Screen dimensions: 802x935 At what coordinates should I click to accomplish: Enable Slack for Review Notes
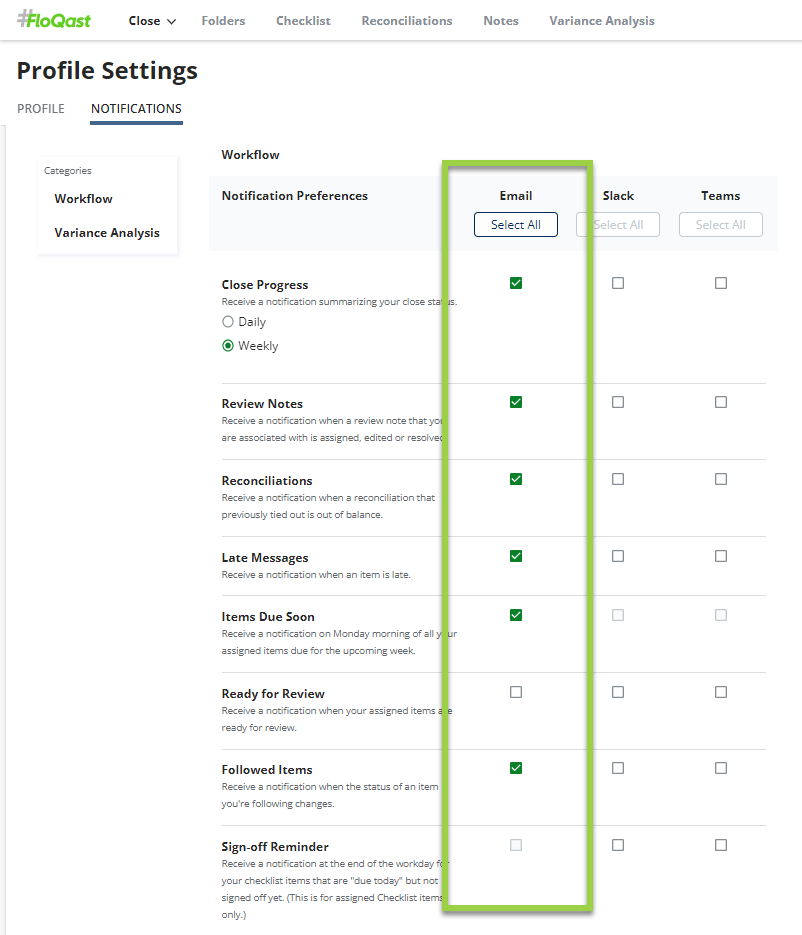pos(618,402)
